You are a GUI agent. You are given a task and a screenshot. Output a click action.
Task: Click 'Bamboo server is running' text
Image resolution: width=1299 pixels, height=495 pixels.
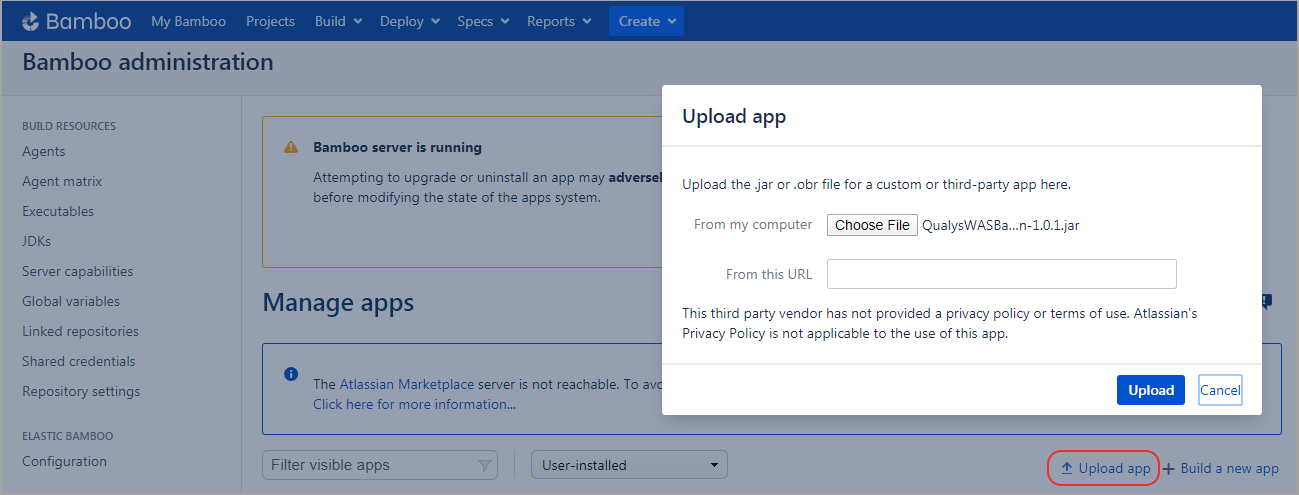tap(397, 147)
